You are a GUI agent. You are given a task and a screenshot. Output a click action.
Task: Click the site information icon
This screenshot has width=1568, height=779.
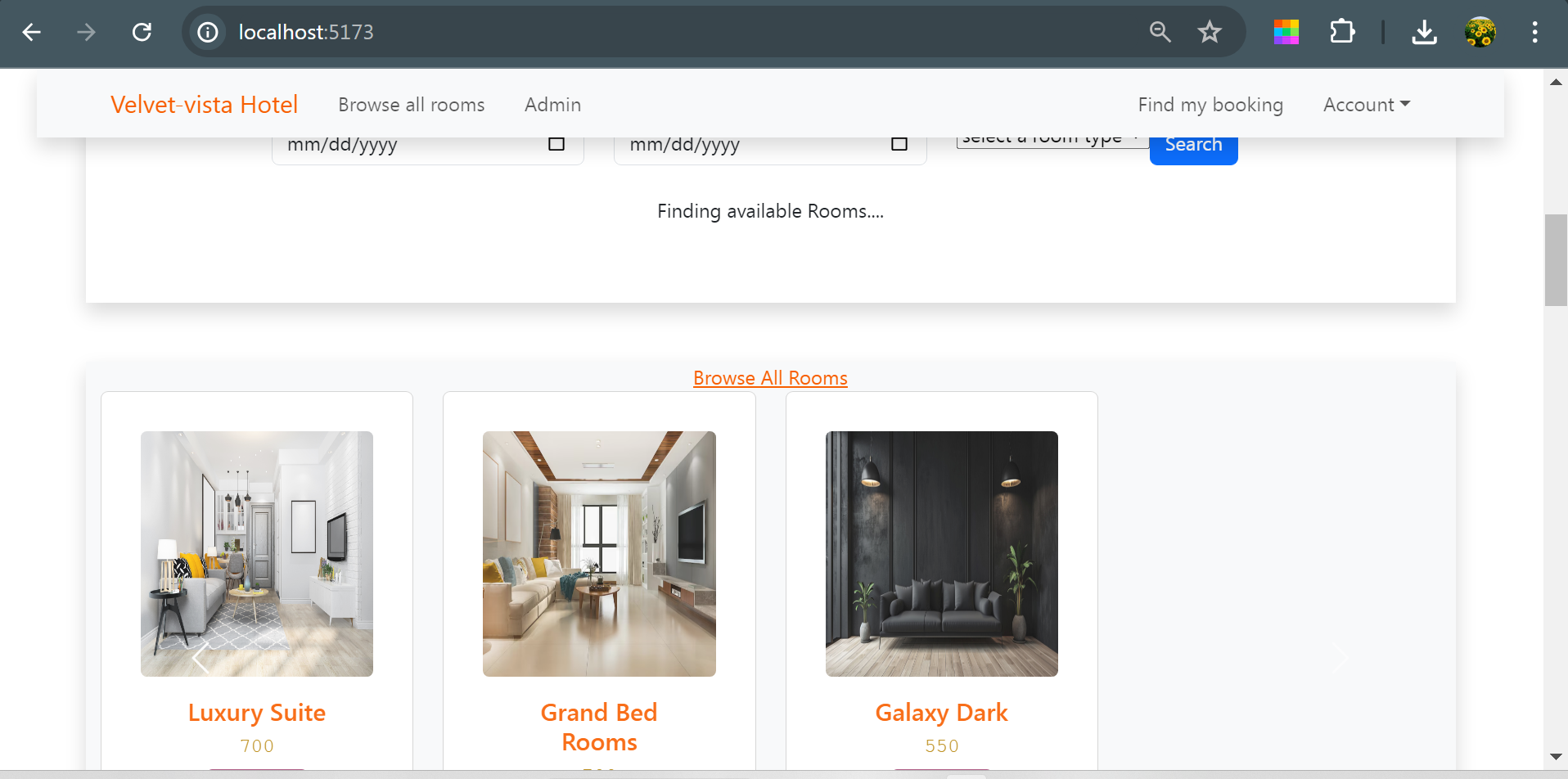click(208, 32)
